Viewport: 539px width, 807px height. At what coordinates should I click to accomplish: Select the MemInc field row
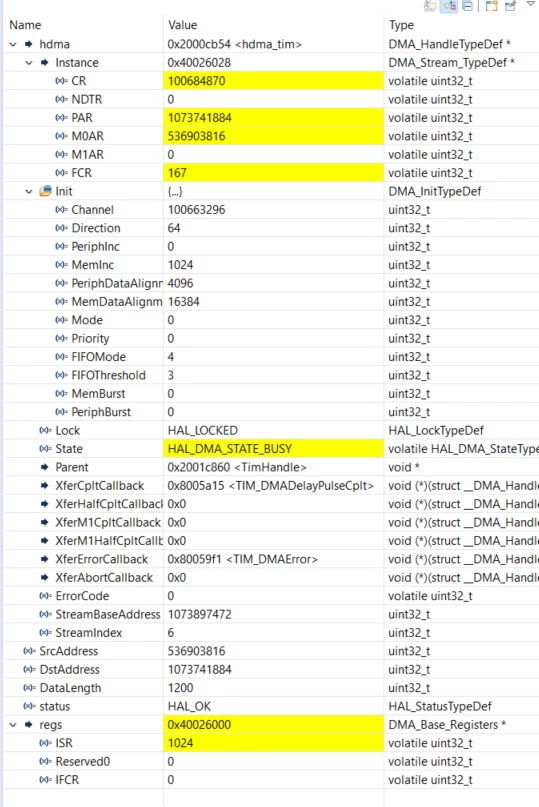[271, 265]
